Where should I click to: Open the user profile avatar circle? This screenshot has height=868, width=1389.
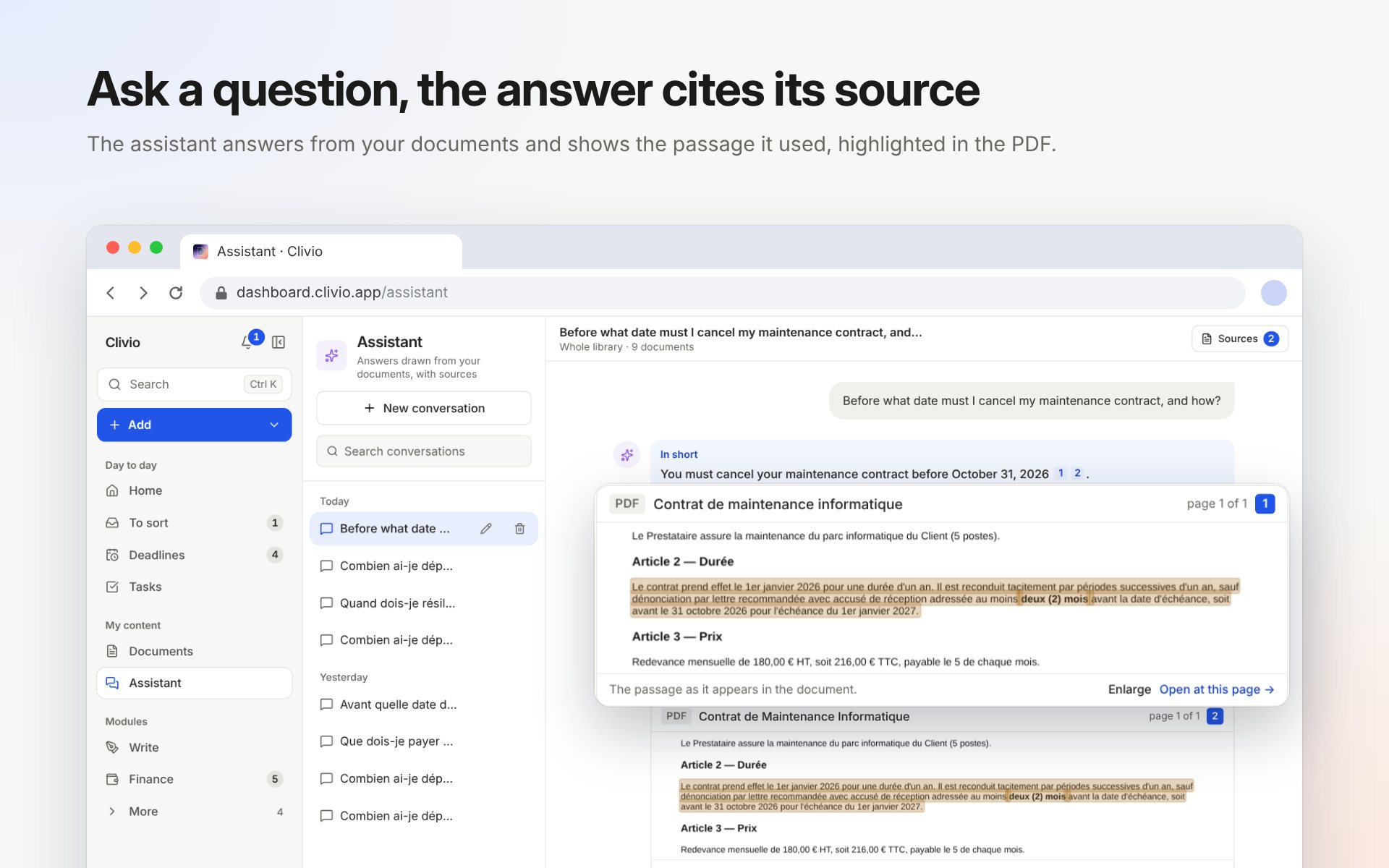click(1273, 292)
